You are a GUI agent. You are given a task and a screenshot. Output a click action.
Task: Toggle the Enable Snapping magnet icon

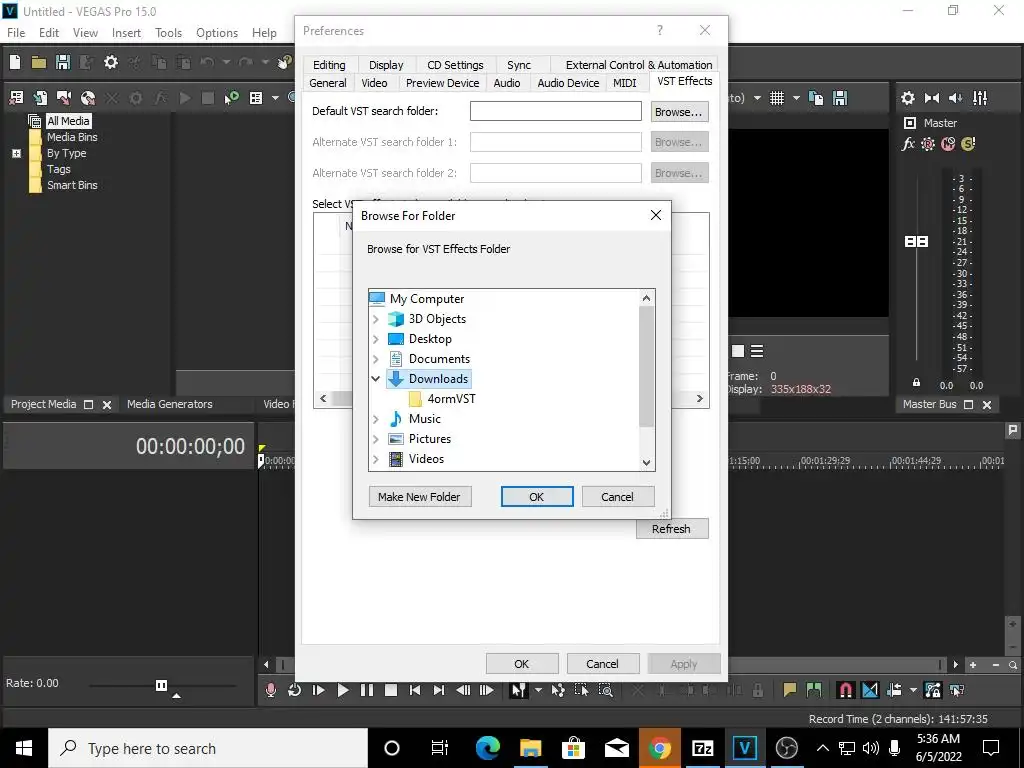coord(845,690)
